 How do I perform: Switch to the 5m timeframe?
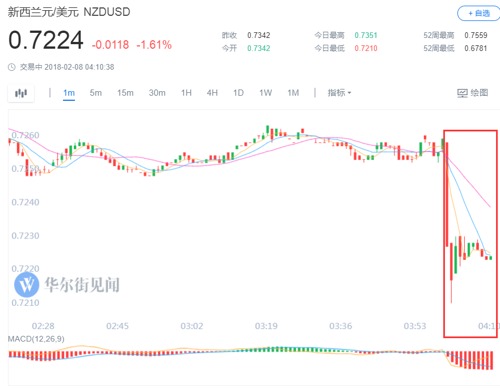[96, 93]
